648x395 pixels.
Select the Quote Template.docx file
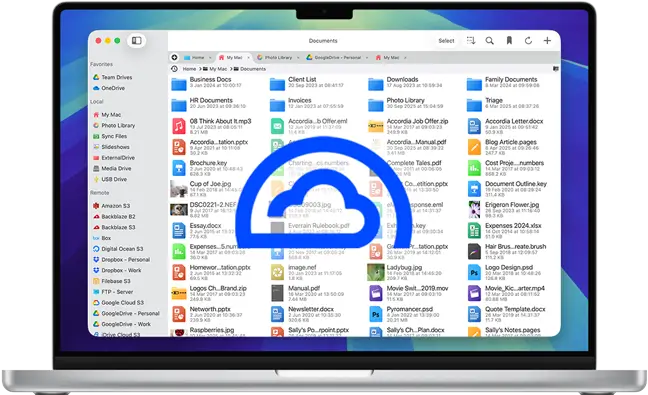506,314
